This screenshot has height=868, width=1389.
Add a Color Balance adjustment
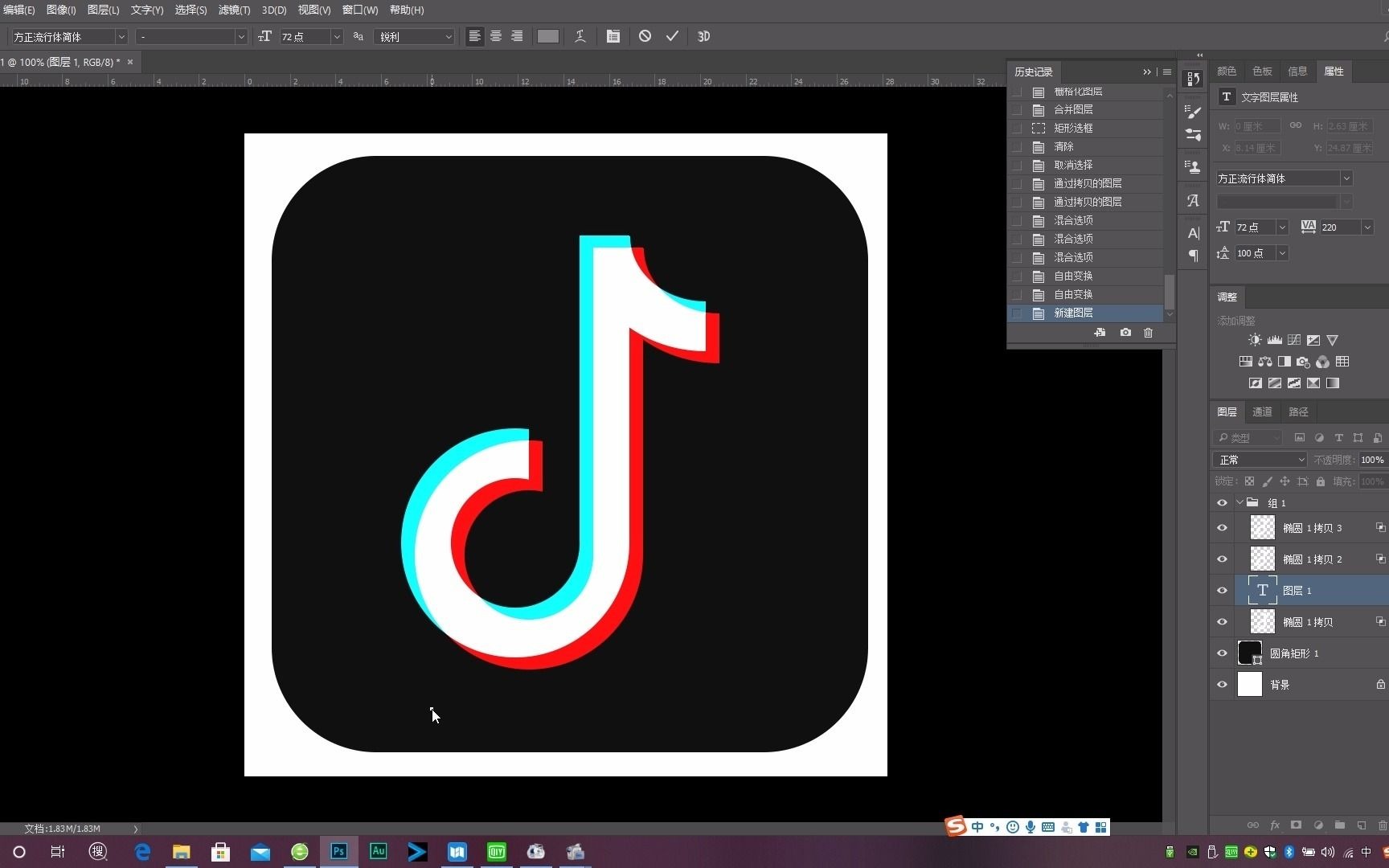(1265, 362)
